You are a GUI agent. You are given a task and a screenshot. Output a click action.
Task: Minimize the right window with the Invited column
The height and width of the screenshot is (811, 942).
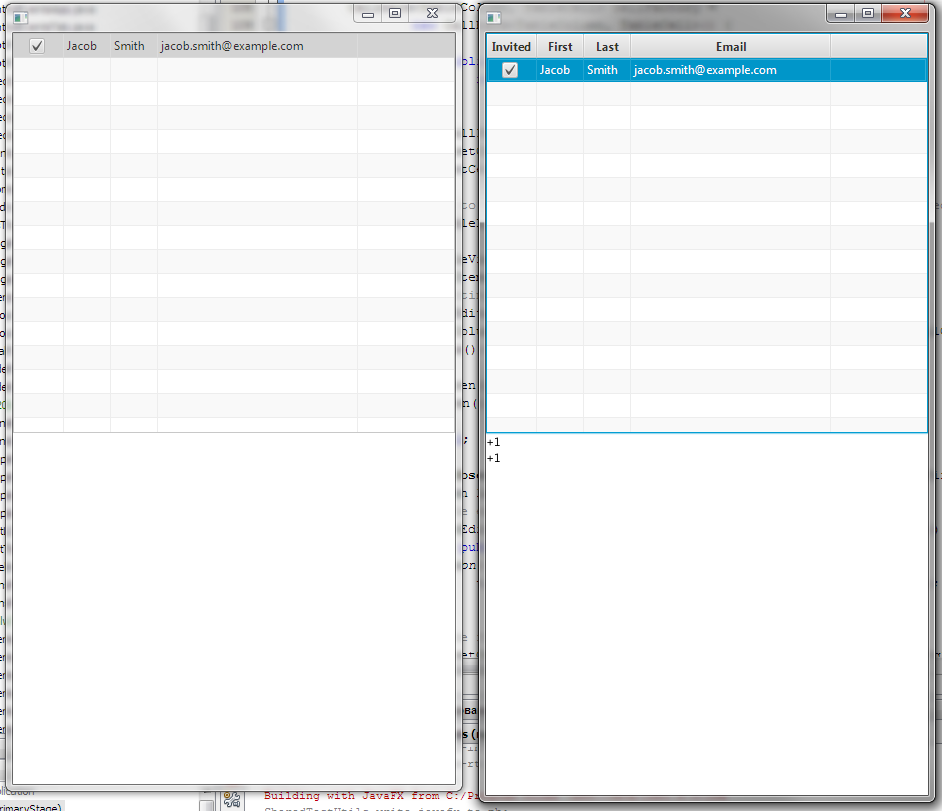(841, 14)
